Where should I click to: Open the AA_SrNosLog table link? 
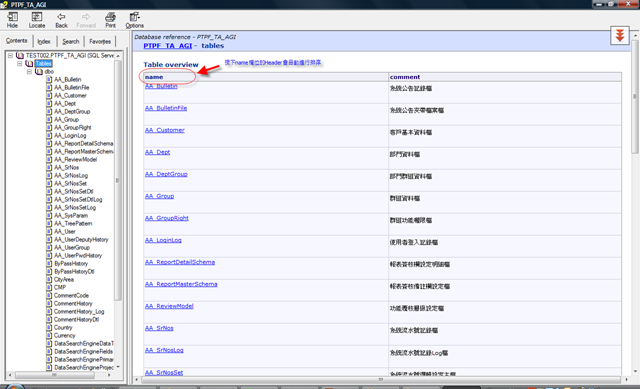164,351
